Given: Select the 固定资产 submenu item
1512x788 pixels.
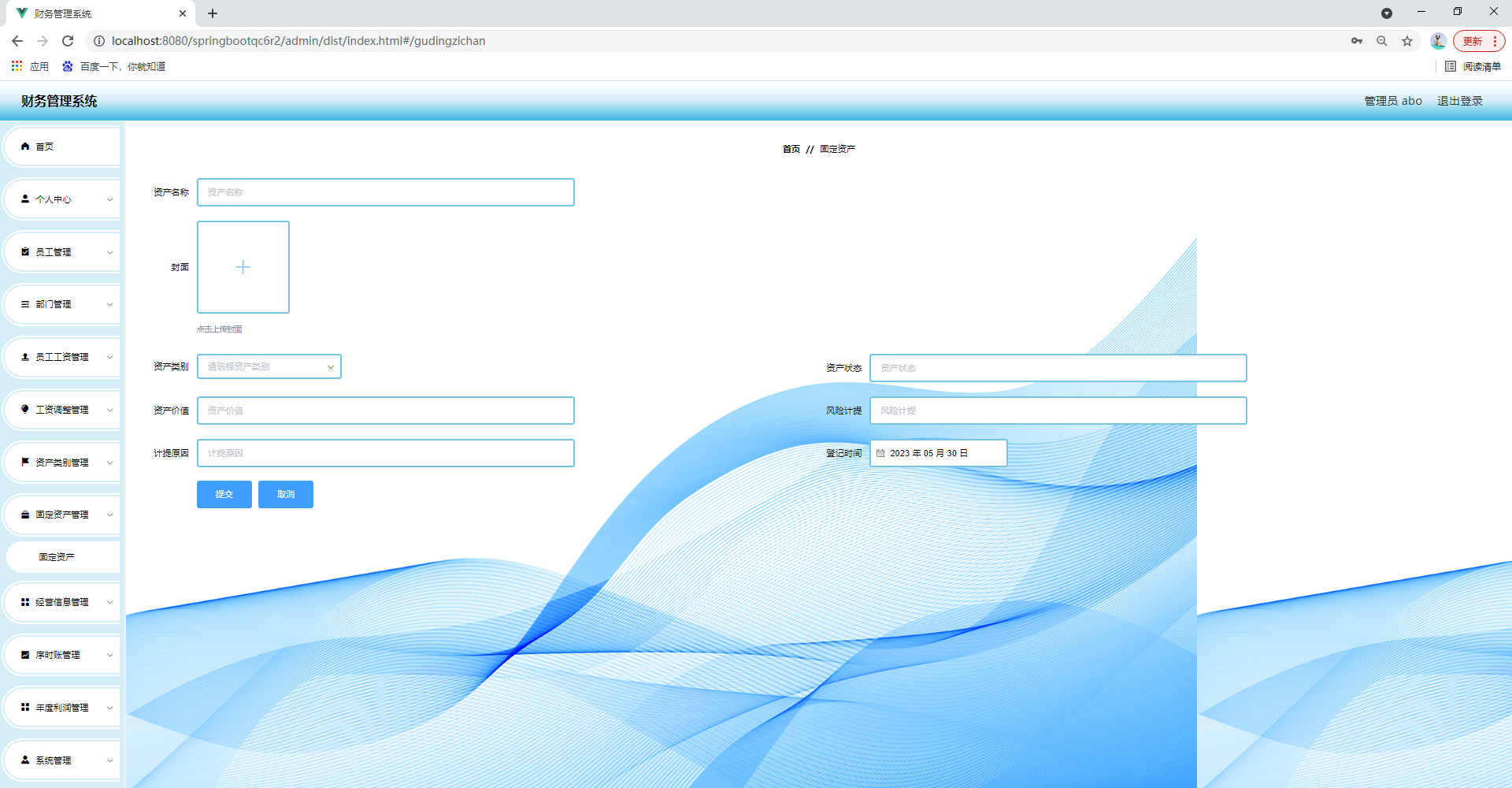Looking at the screenshot, I should pyautogui.click(x=63, y=557).
